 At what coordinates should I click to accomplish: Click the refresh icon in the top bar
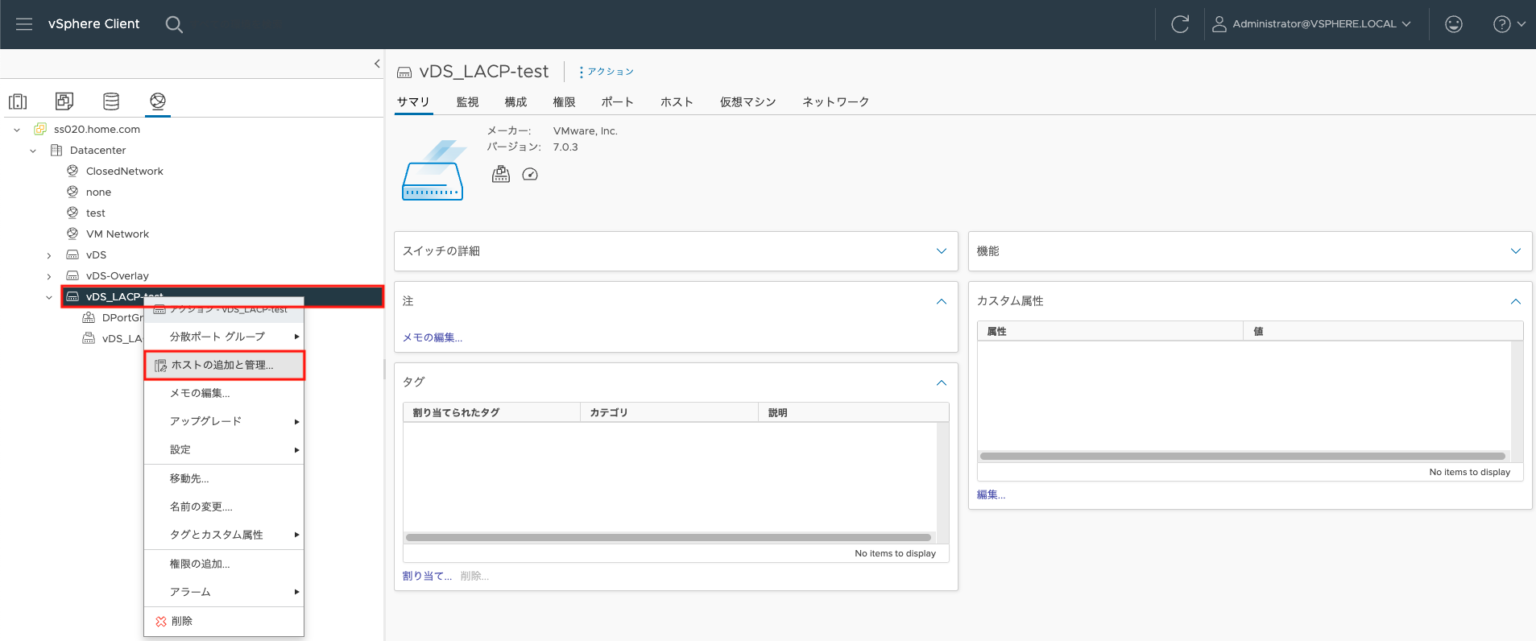click(x=1178, y=23)
